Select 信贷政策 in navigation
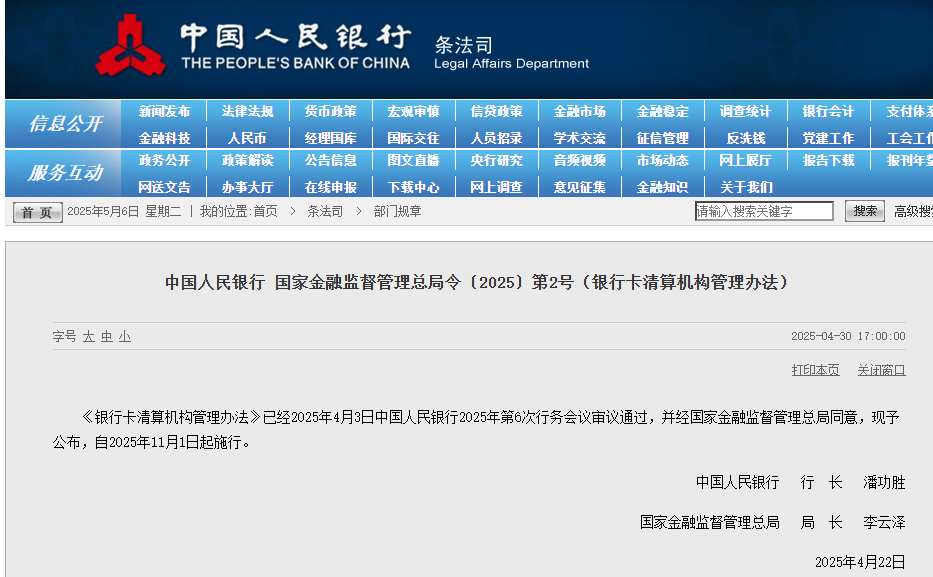Viewport: 933px width, 577px height. [x=496, y=111]
